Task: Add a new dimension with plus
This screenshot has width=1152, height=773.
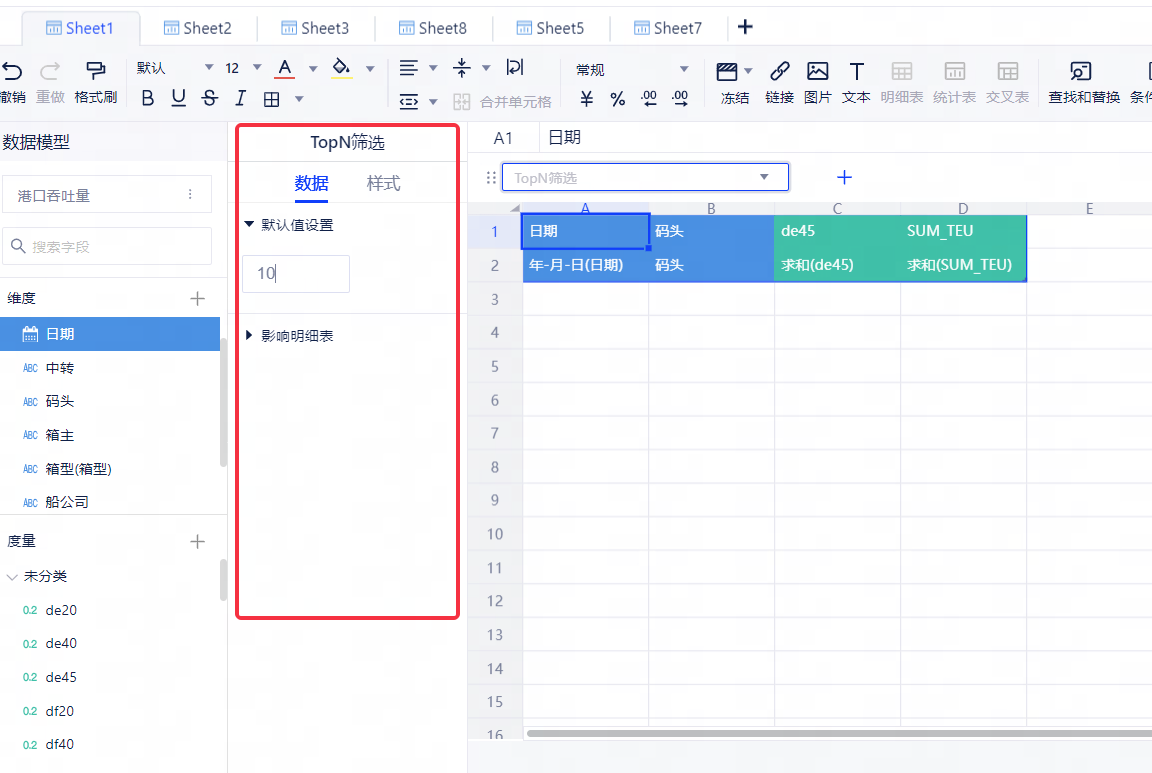Action: click(x=197, y=298)
